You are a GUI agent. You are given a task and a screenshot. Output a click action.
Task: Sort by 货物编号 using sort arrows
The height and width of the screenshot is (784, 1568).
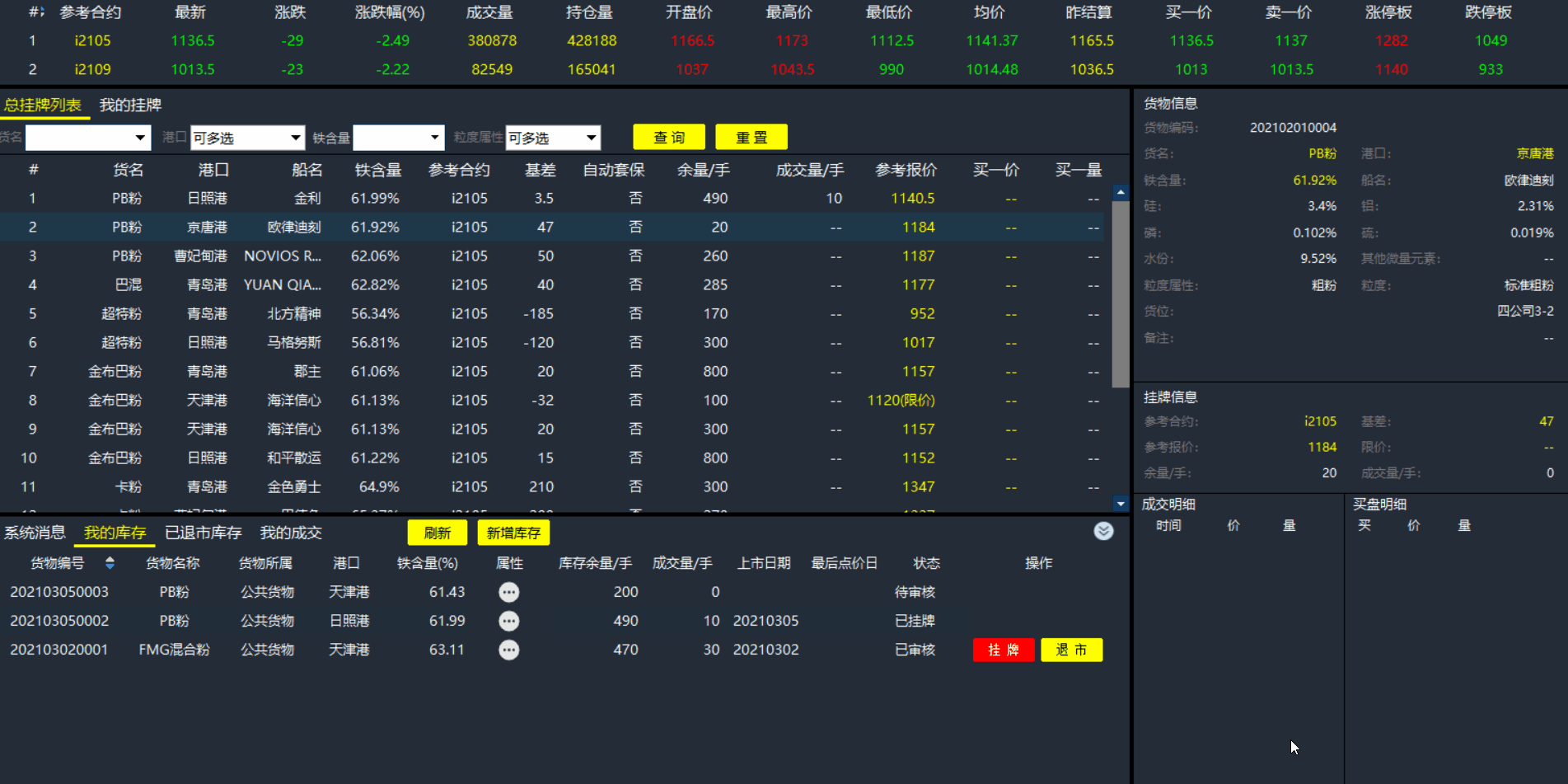pyautogui.click(x=110, y=563)
